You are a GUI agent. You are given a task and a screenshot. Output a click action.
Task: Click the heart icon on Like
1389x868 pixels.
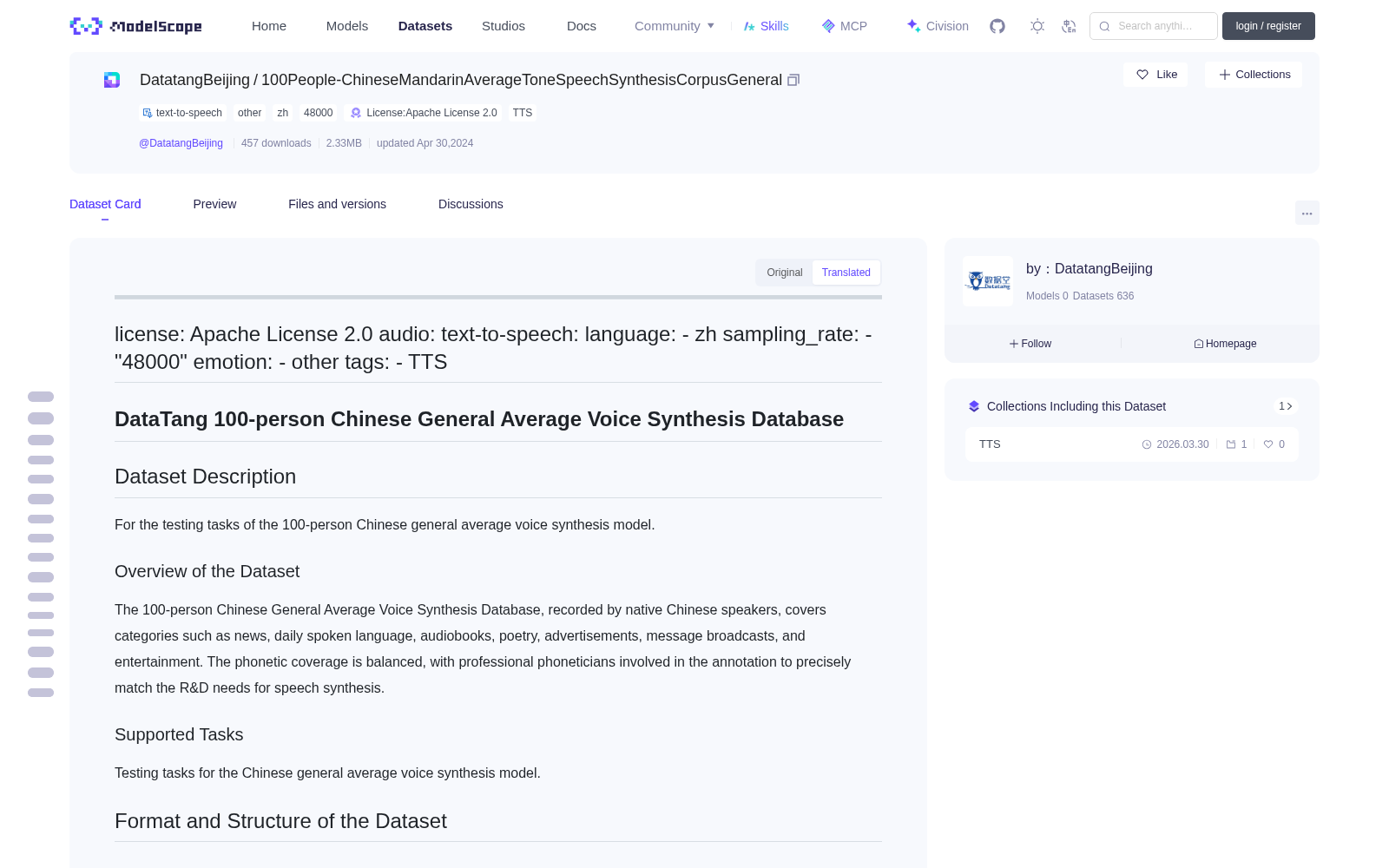[1142, 75]
